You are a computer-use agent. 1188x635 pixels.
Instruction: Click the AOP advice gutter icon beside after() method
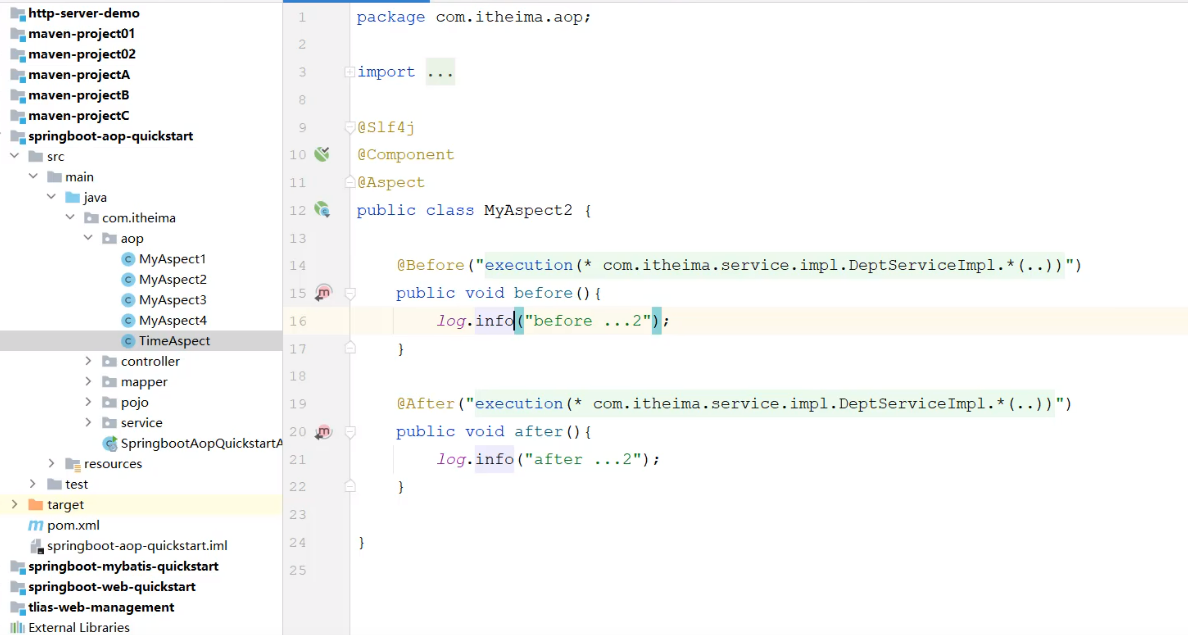click(x=322, y=431)
